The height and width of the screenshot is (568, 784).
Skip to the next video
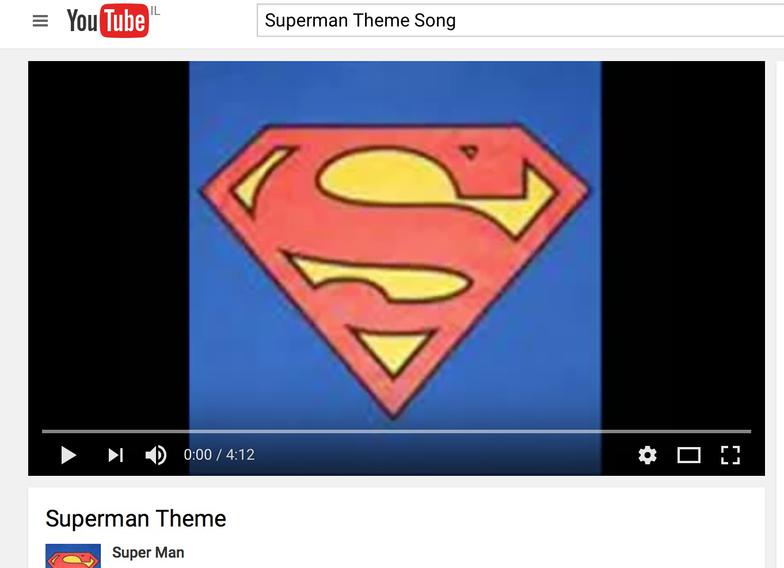click(x=116, y=455)
